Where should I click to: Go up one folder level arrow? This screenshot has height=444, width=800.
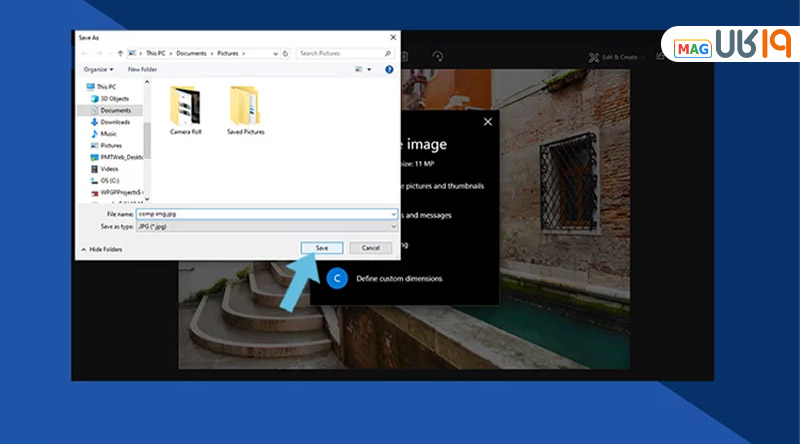pyautogui.click(x=120, y=53)
